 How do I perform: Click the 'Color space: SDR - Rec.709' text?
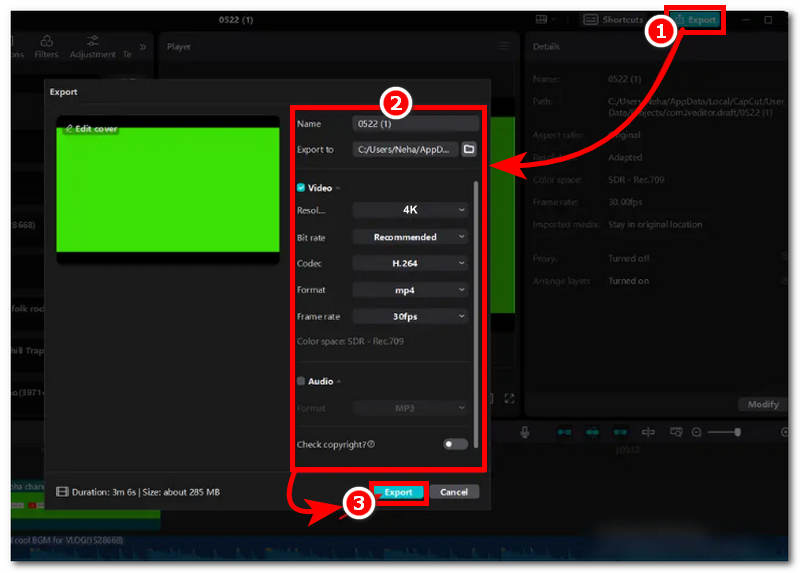pyautogui.click(x=350, y=341)
